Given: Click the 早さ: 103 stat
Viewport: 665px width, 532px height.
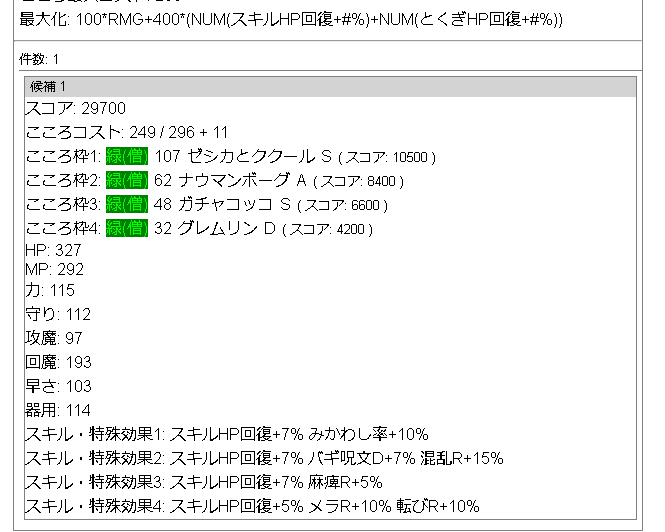Looking at the screenshot, I should tap(59, 386).
